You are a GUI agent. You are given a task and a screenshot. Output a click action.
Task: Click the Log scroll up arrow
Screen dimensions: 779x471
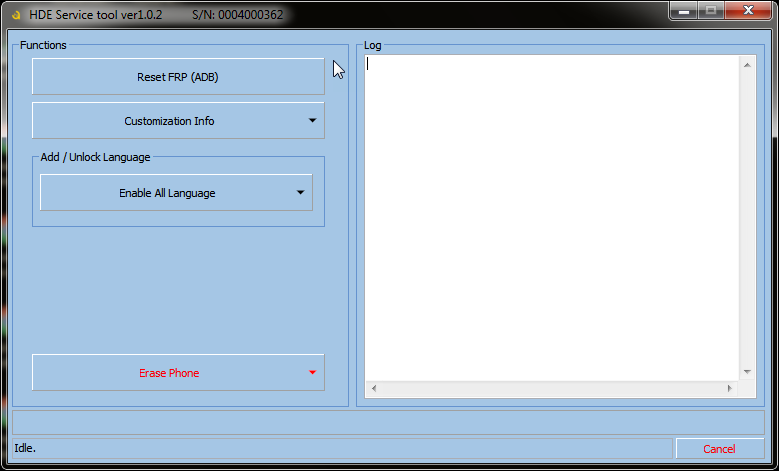747,66
